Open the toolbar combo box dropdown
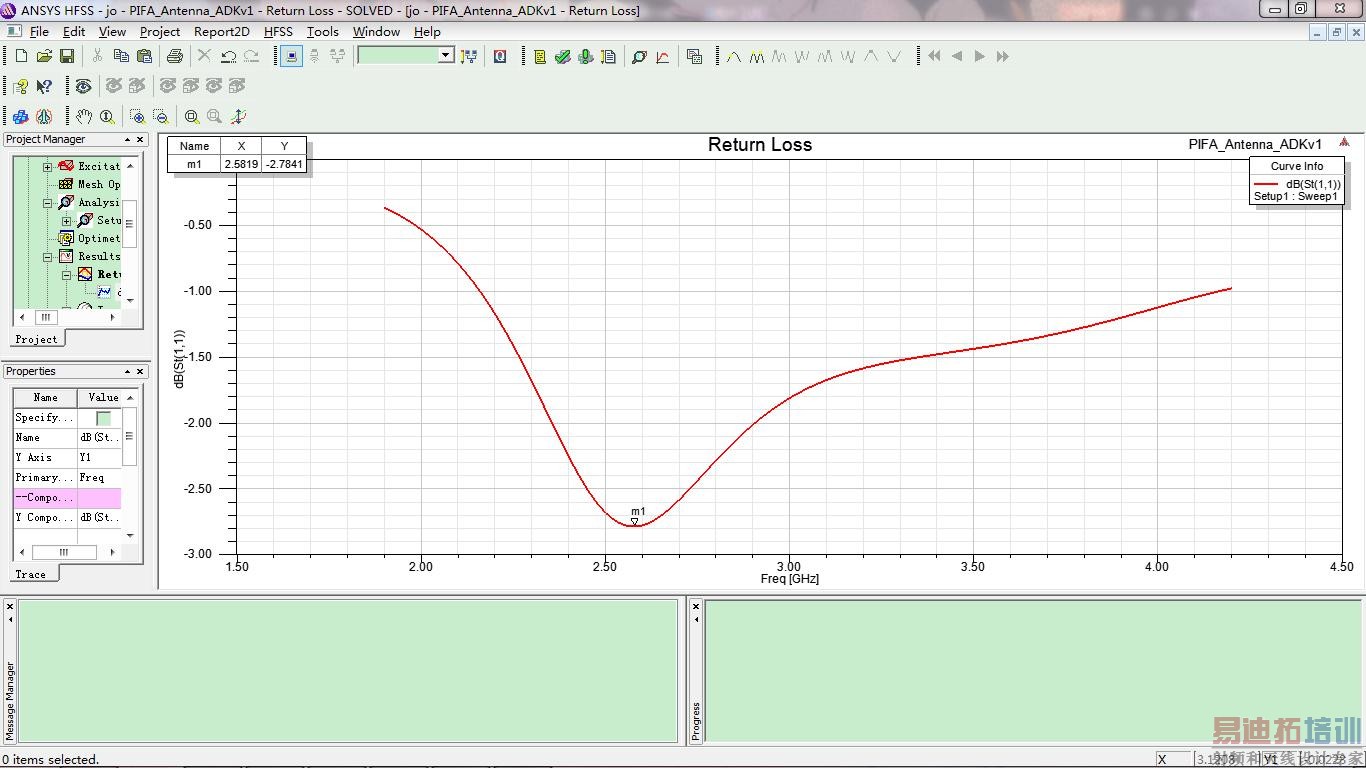The height and width of the screenshot is (768, 1366). (x=446, y=56)
